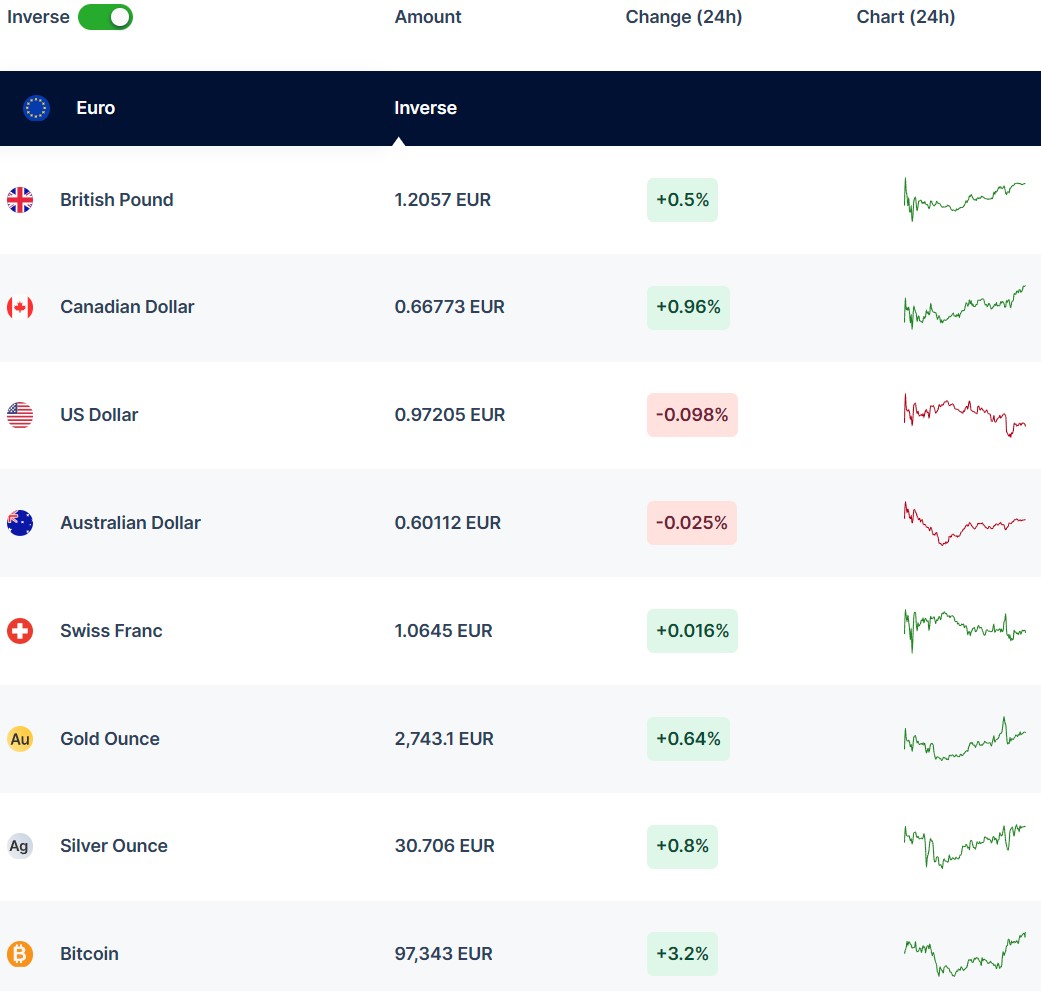
Task: Toggle the Inverse switch off
Action: 105,17
